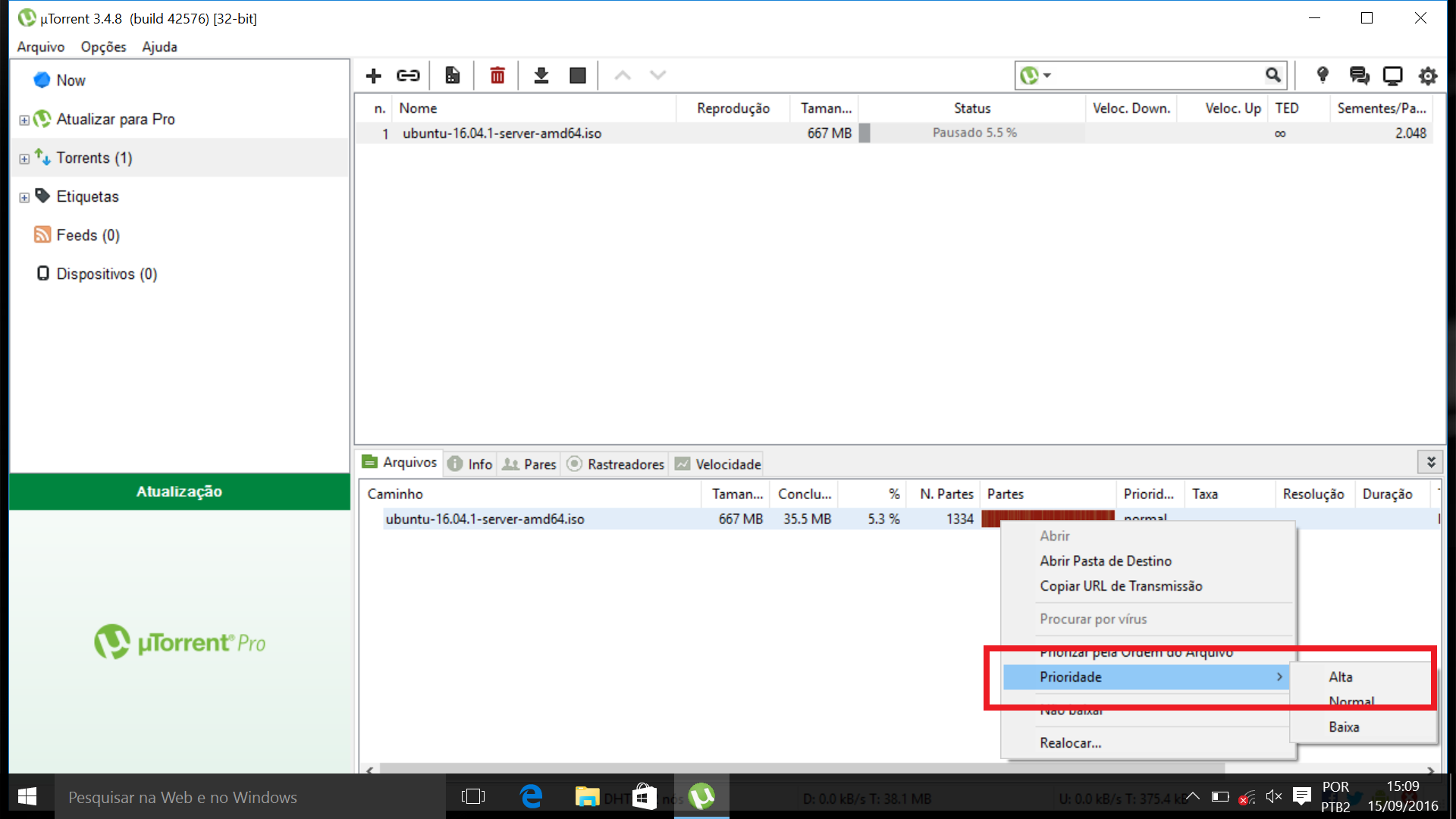This screenshot has width=1456, height=819.
Task: Switch to the Rastreadores tab
Action: coord(616,464)
